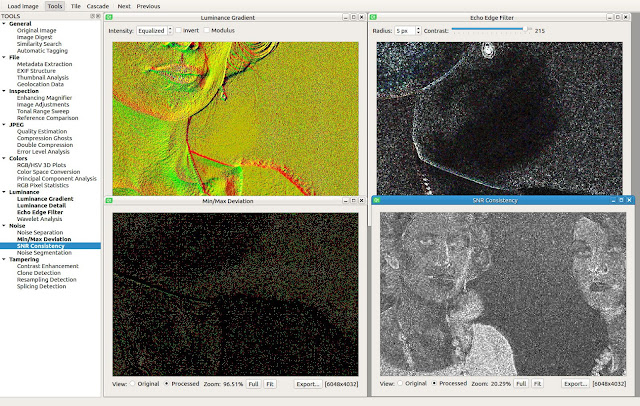
Task: Click the Min/Max Deviation window's green icon
Action: (x=109, y=200)
